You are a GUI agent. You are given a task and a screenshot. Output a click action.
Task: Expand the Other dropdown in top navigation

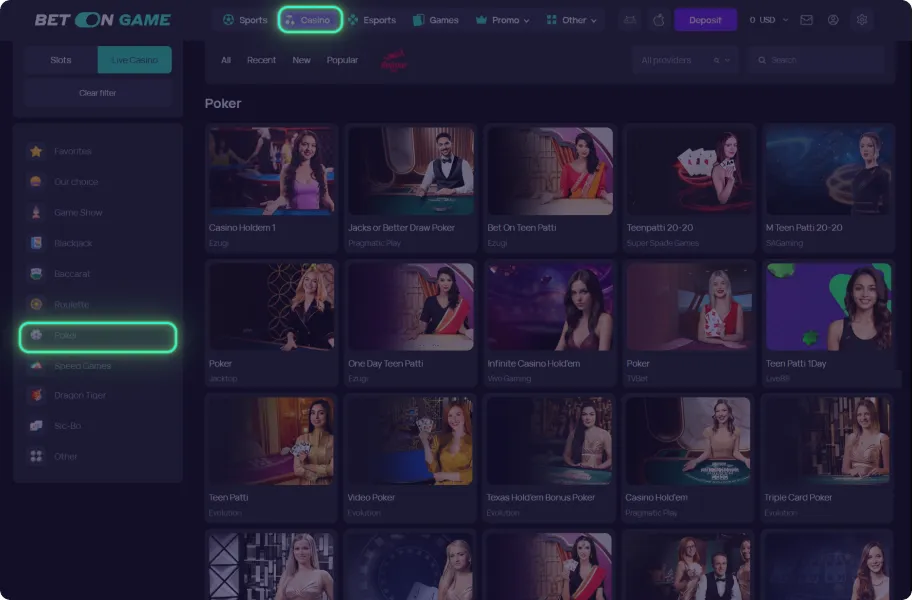pos(572,20)
